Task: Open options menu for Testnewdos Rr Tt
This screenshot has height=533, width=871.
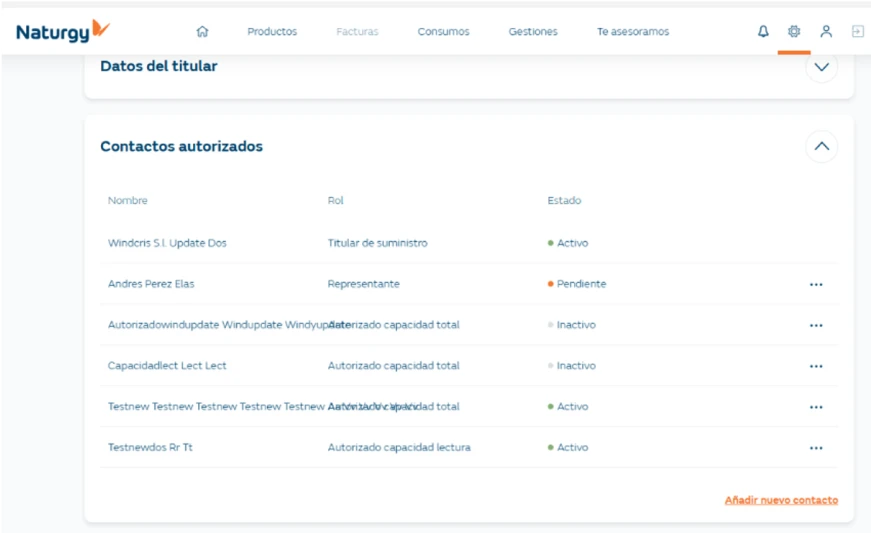Action: pos(816,448)
